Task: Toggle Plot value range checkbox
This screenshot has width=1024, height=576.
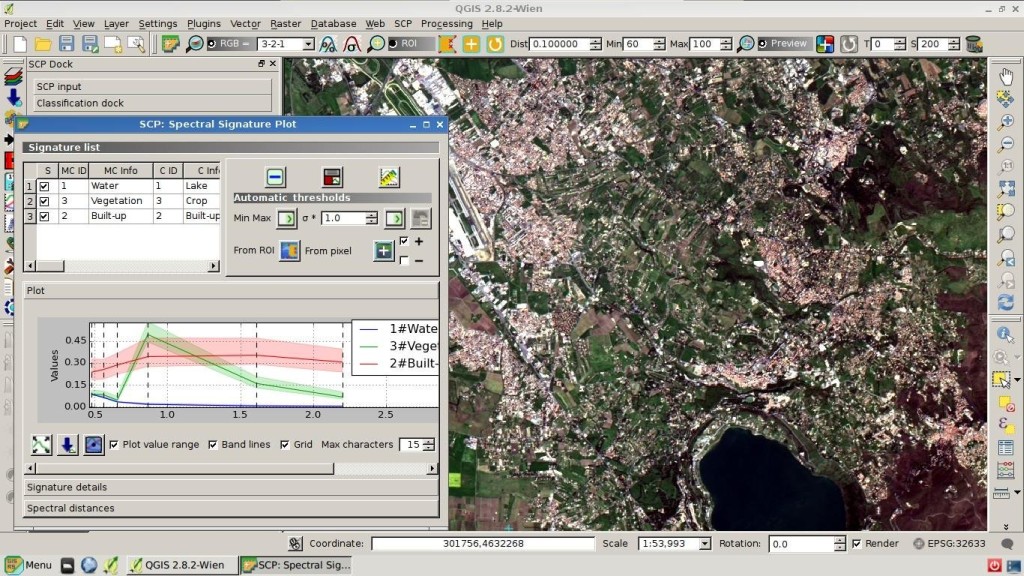Action: (114, 445)
